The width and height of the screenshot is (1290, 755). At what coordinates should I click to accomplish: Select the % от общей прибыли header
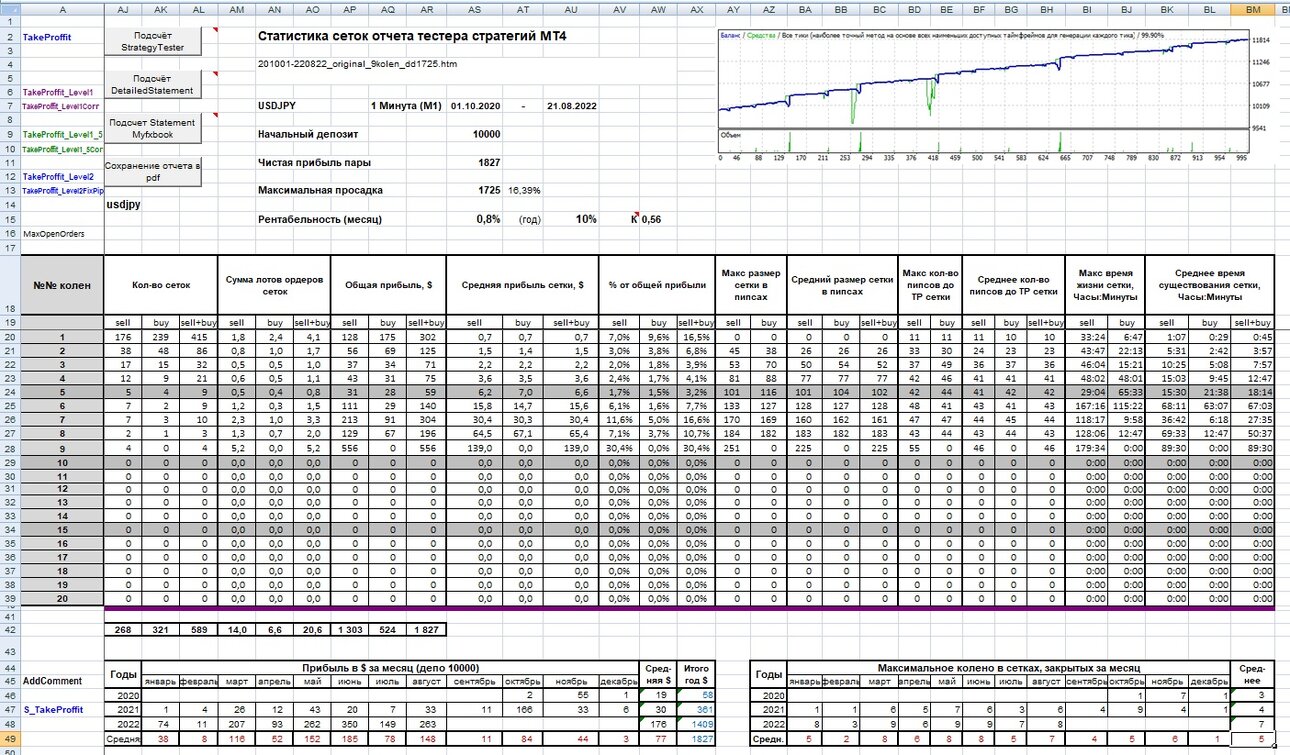[x=657, y=284]
